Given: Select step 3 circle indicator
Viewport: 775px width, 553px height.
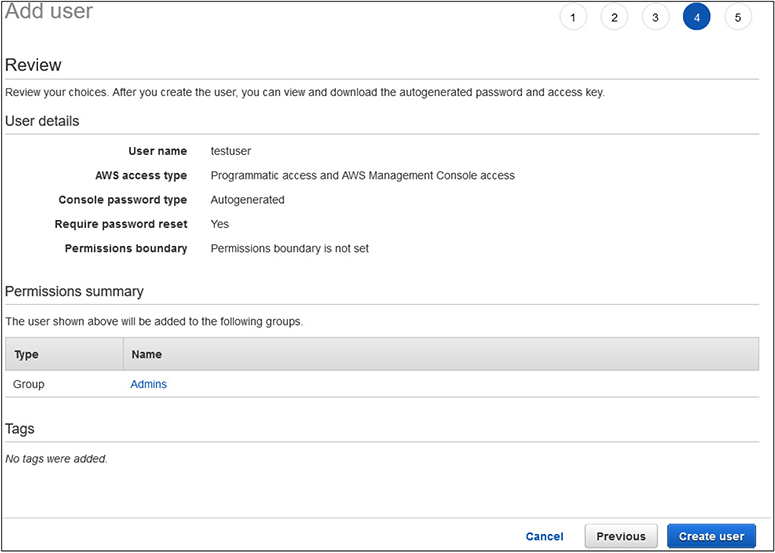Looking at the screenshot, I should click(655, 17).
